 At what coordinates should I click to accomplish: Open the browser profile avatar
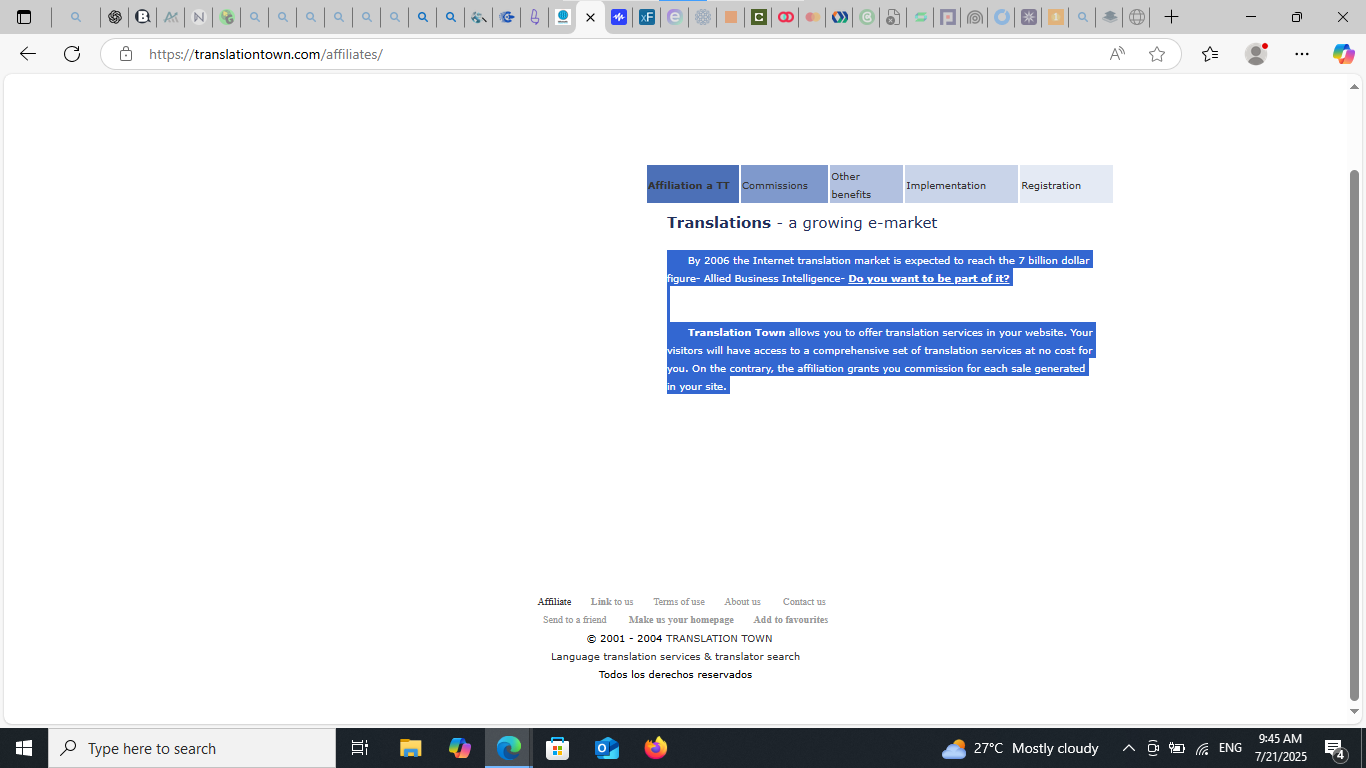(x=1256, y=54)
